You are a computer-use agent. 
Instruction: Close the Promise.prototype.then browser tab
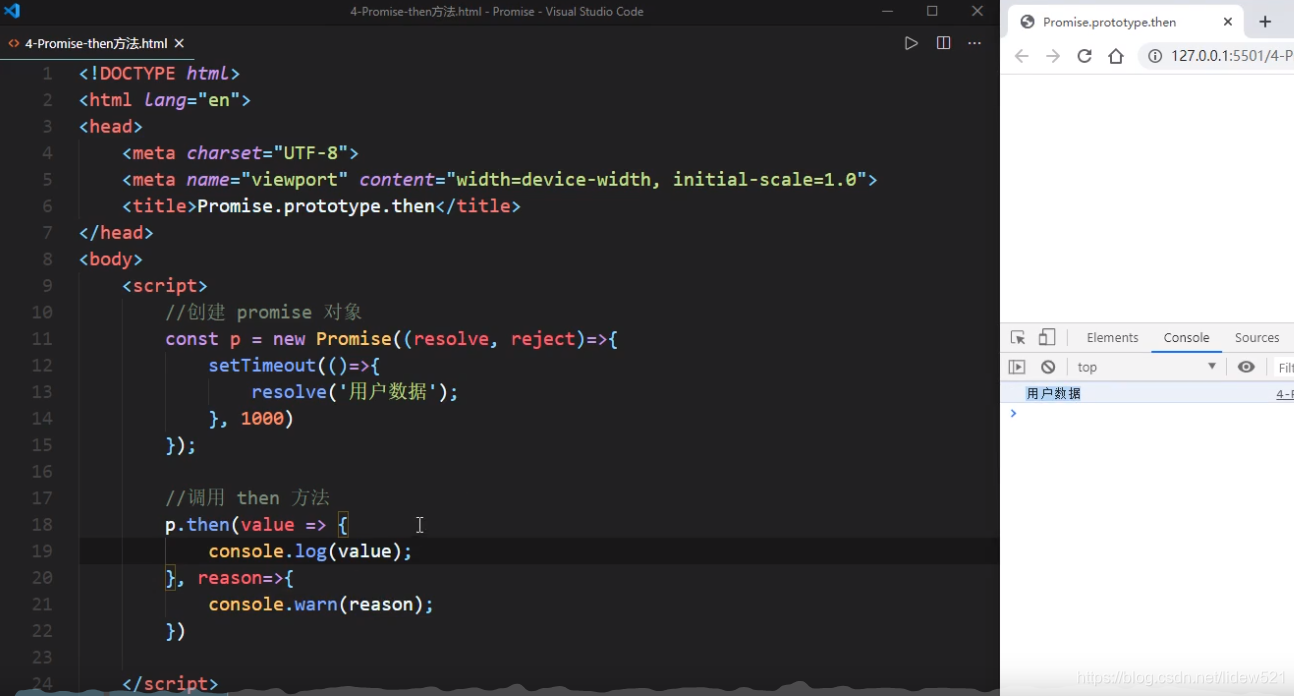click(1228, 21)
